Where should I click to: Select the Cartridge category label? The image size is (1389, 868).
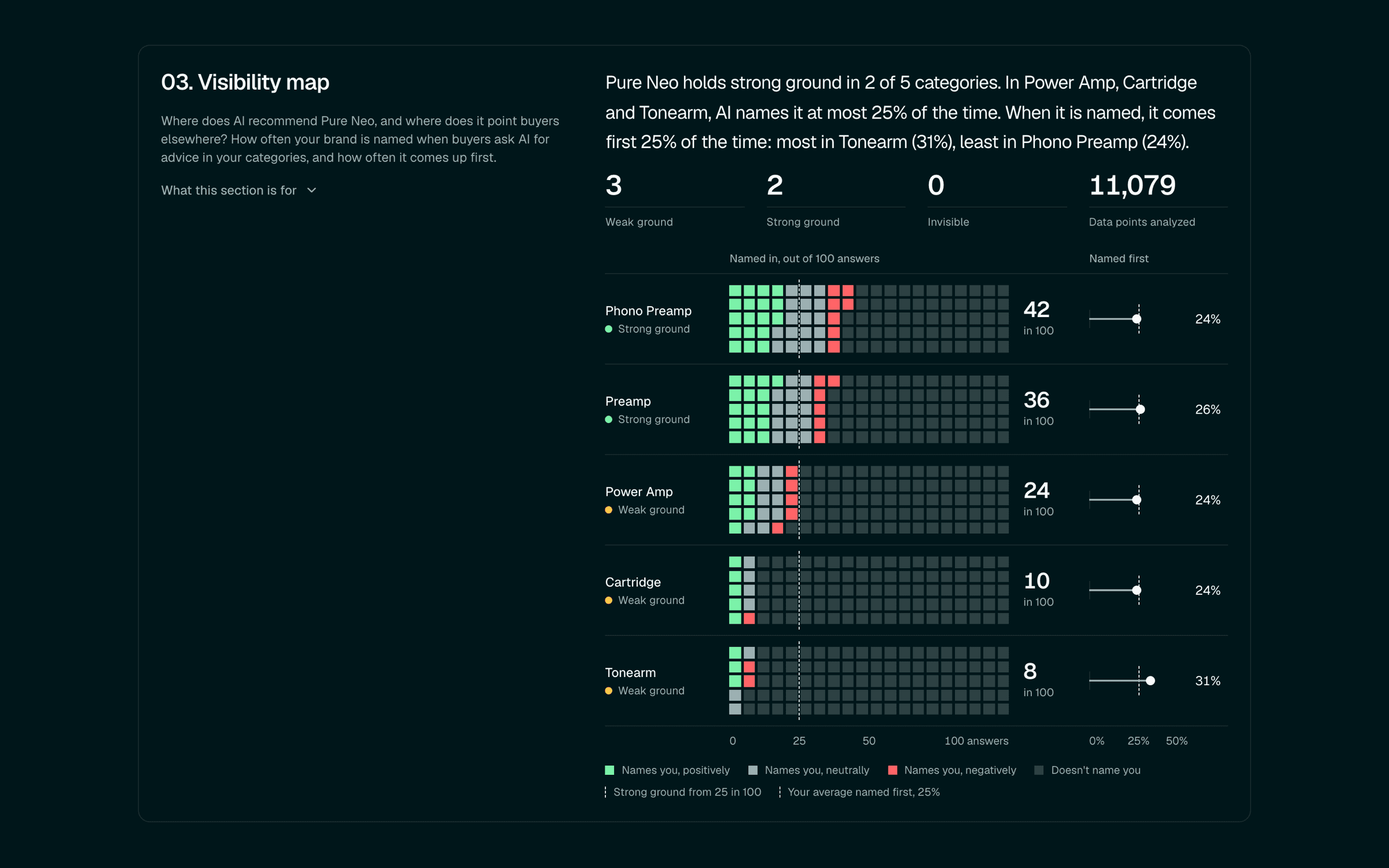633,582
